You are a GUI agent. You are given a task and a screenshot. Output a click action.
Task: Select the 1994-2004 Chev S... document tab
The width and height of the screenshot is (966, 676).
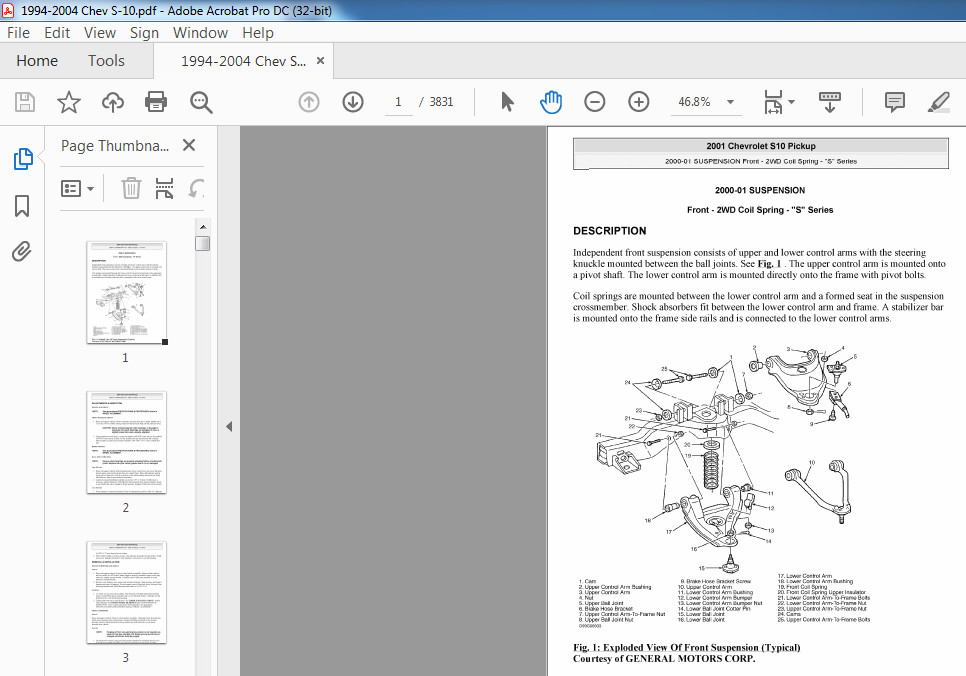click(243, 61)
